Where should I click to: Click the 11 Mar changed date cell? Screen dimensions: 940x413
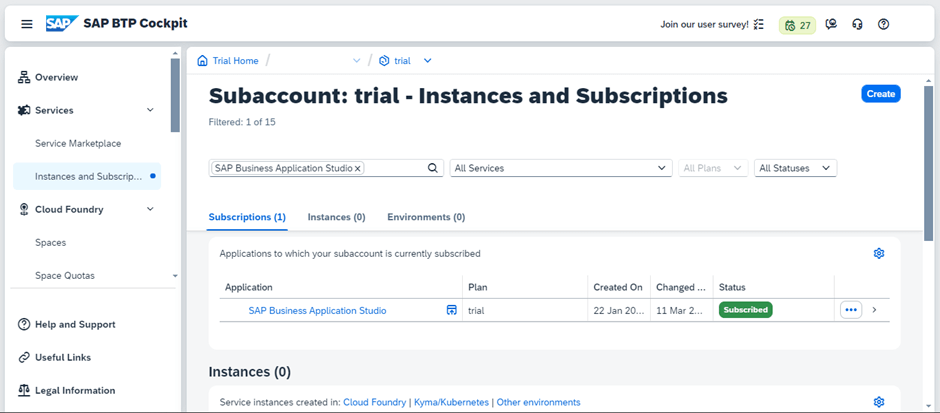point(682,310)
